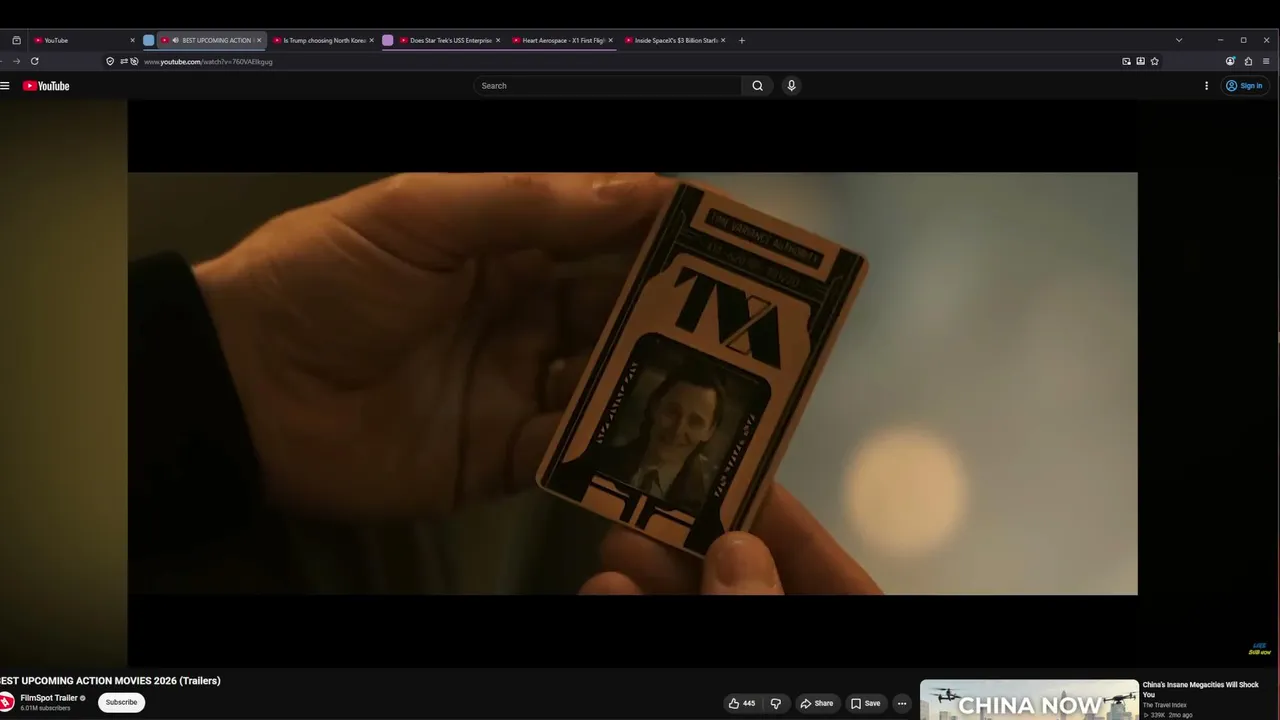Viewport: 1280px width, 720px height.
Task: Open the YouTube guide hamburger menu
Action: [x=5, y=86]
